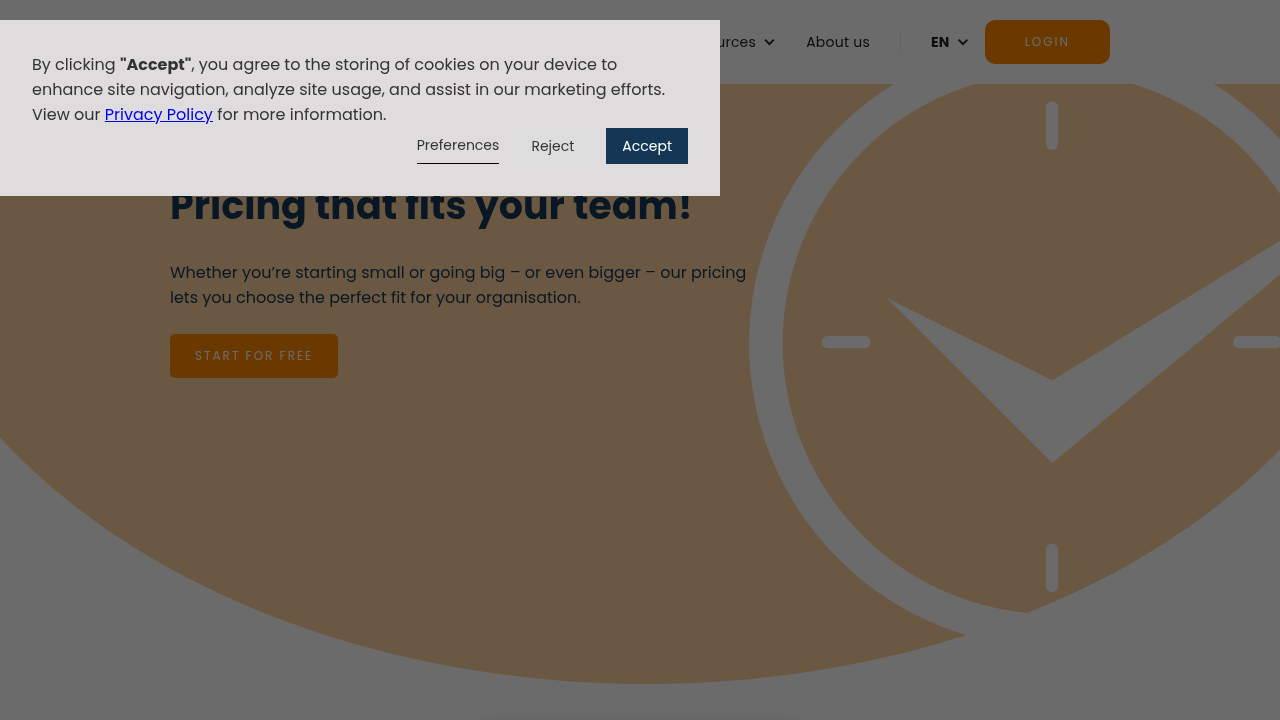1280x720 pixels.
Task: Follow the Privacy Policy link
Action: coord(159,114)
